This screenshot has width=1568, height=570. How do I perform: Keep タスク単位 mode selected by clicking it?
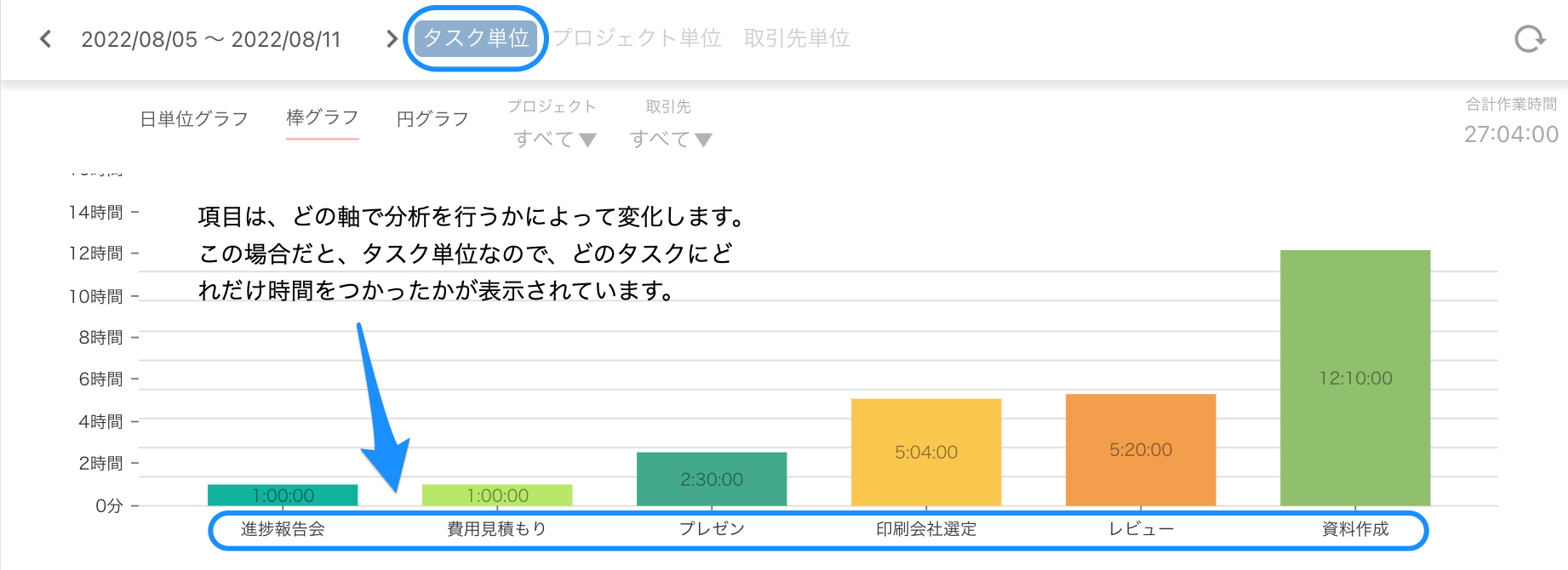[x=475, y=38]
